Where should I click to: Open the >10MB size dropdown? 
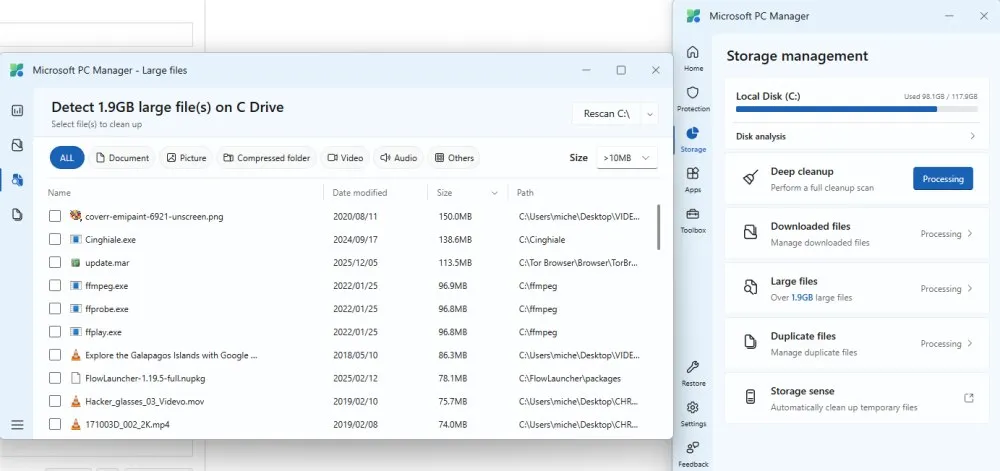coord(627,158)
